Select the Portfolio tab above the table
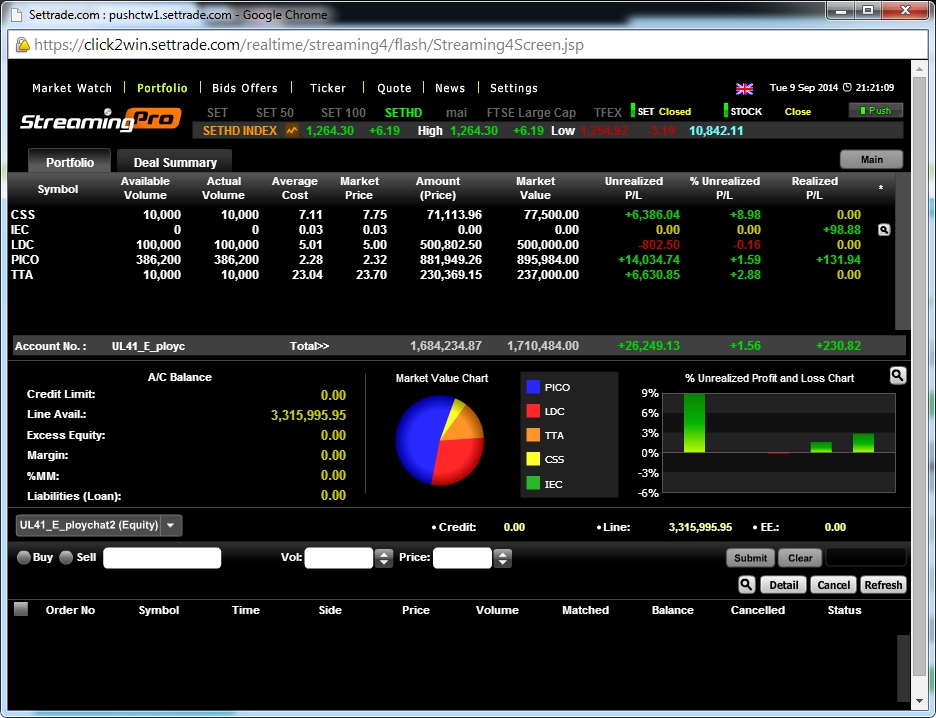The height and width of the screenshot is (718, 936). click(x=70, y=162)
